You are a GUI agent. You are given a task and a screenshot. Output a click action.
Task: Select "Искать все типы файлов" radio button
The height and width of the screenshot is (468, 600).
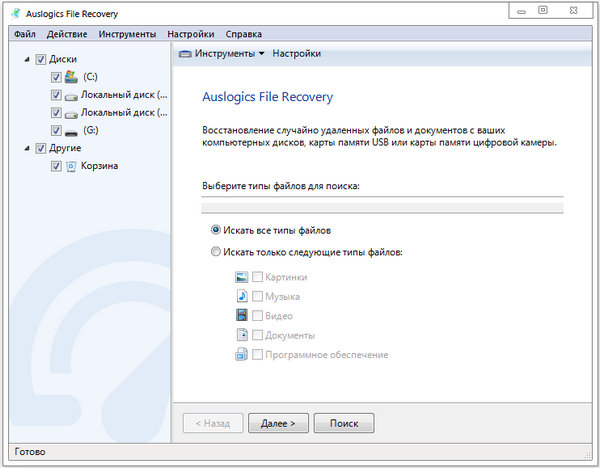coord(215,230)
